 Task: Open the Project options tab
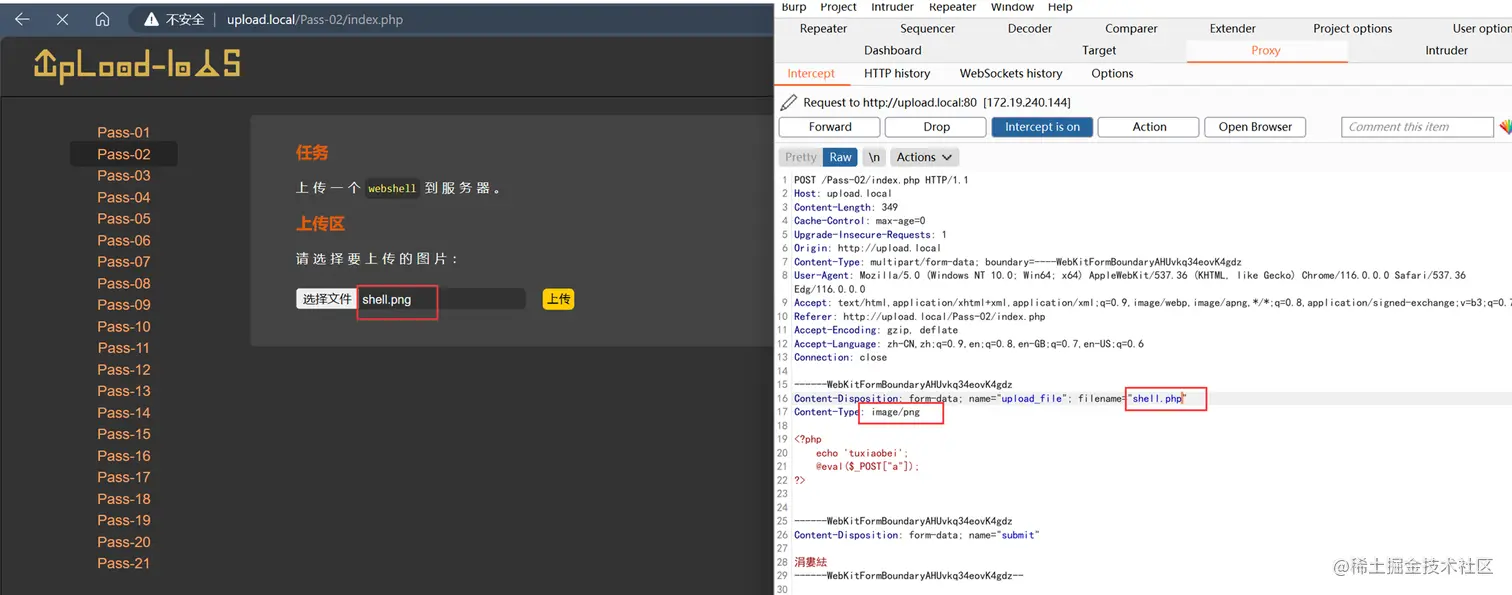click(1352, 29)
